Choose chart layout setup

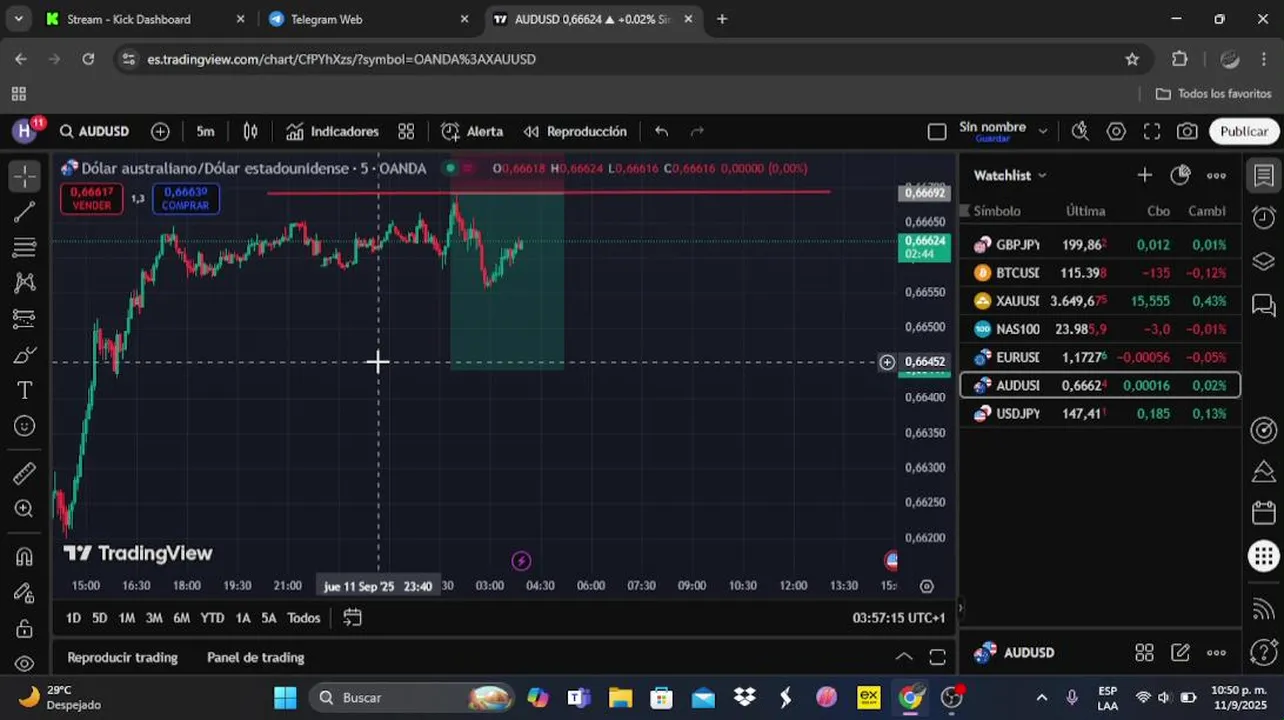tap(937, 131)
